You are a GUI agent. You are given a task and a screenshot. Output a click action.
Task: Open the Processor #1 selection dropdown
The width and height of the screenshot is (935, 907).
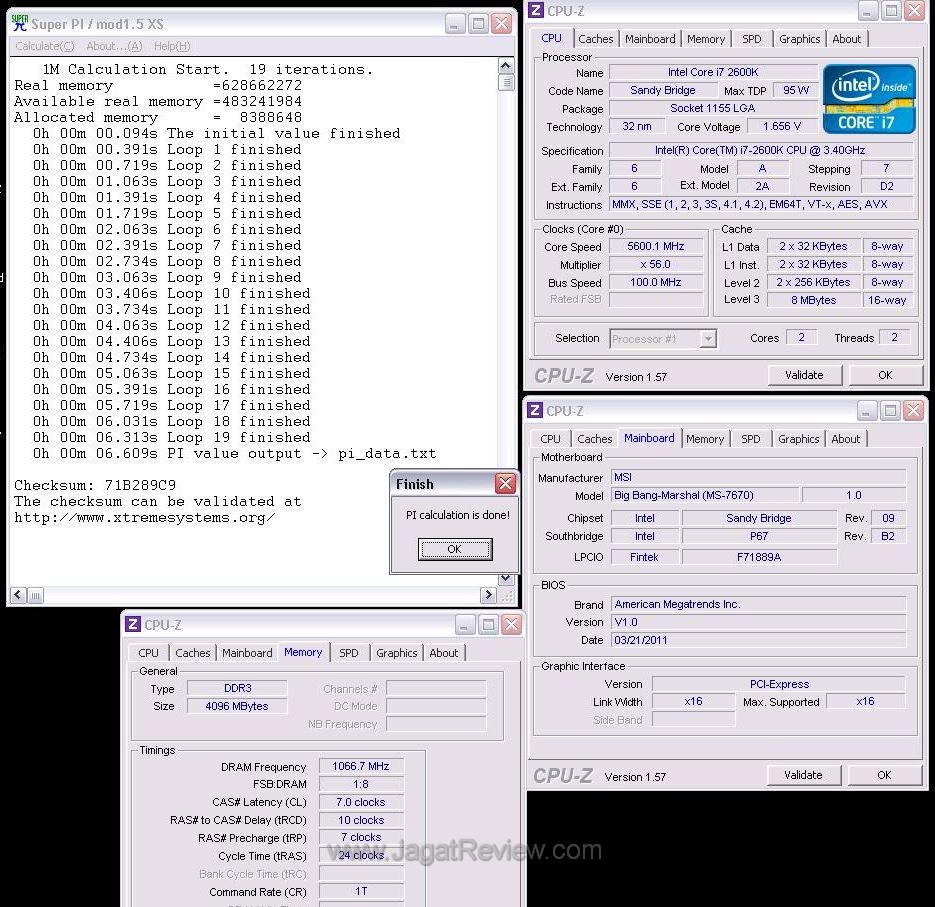708,339
